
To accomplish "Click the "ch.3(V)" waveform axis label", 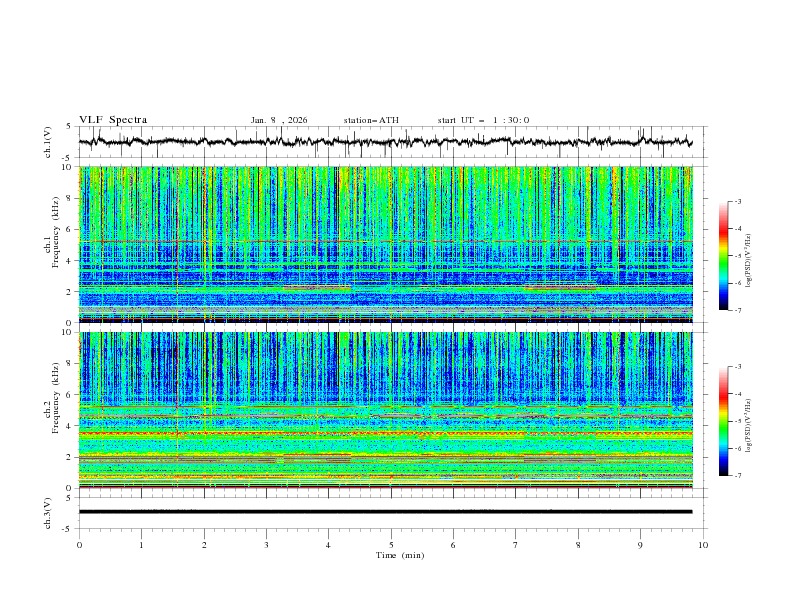I will [x=48, y=513].
